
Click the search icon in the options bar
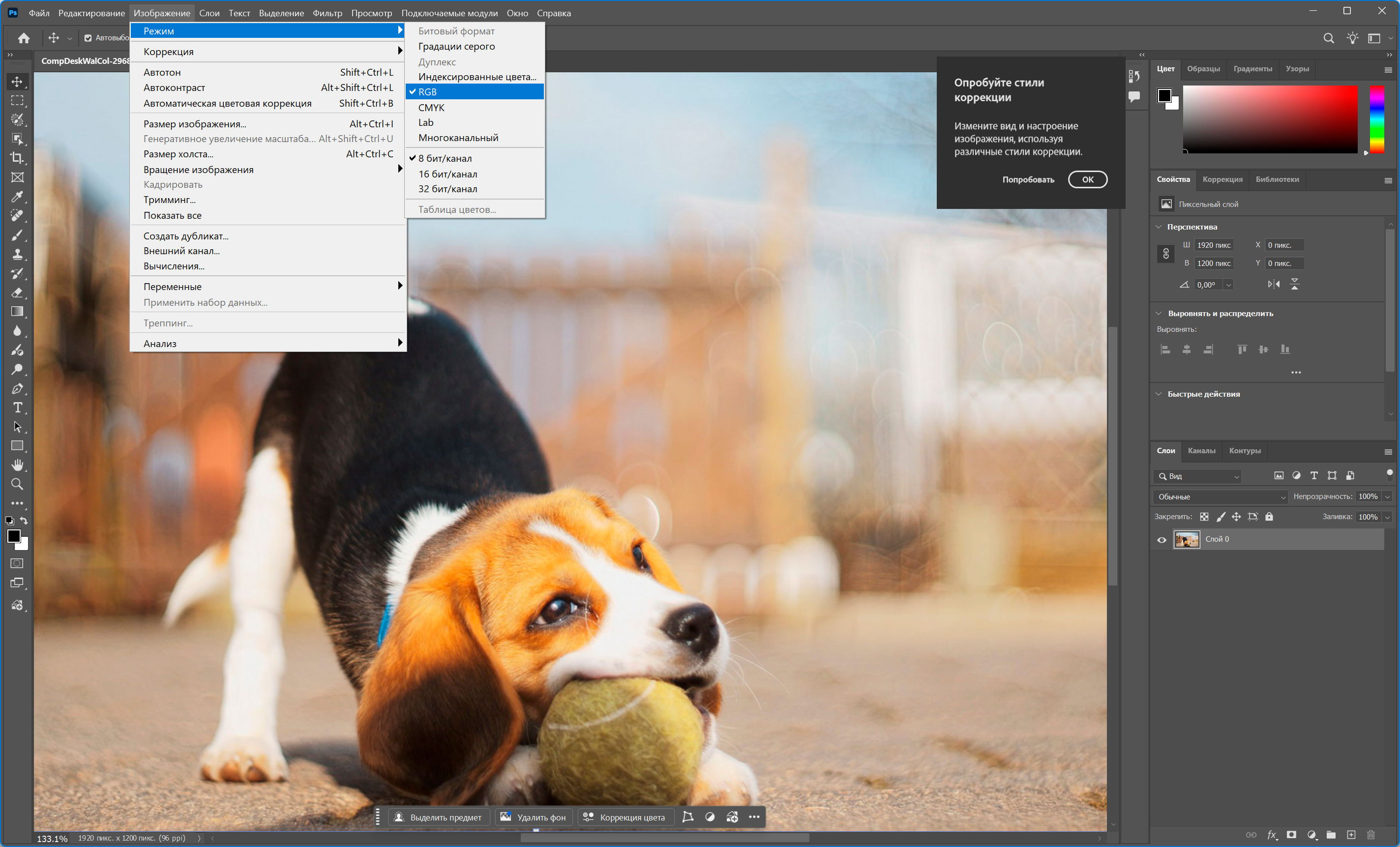point(1328,38)
